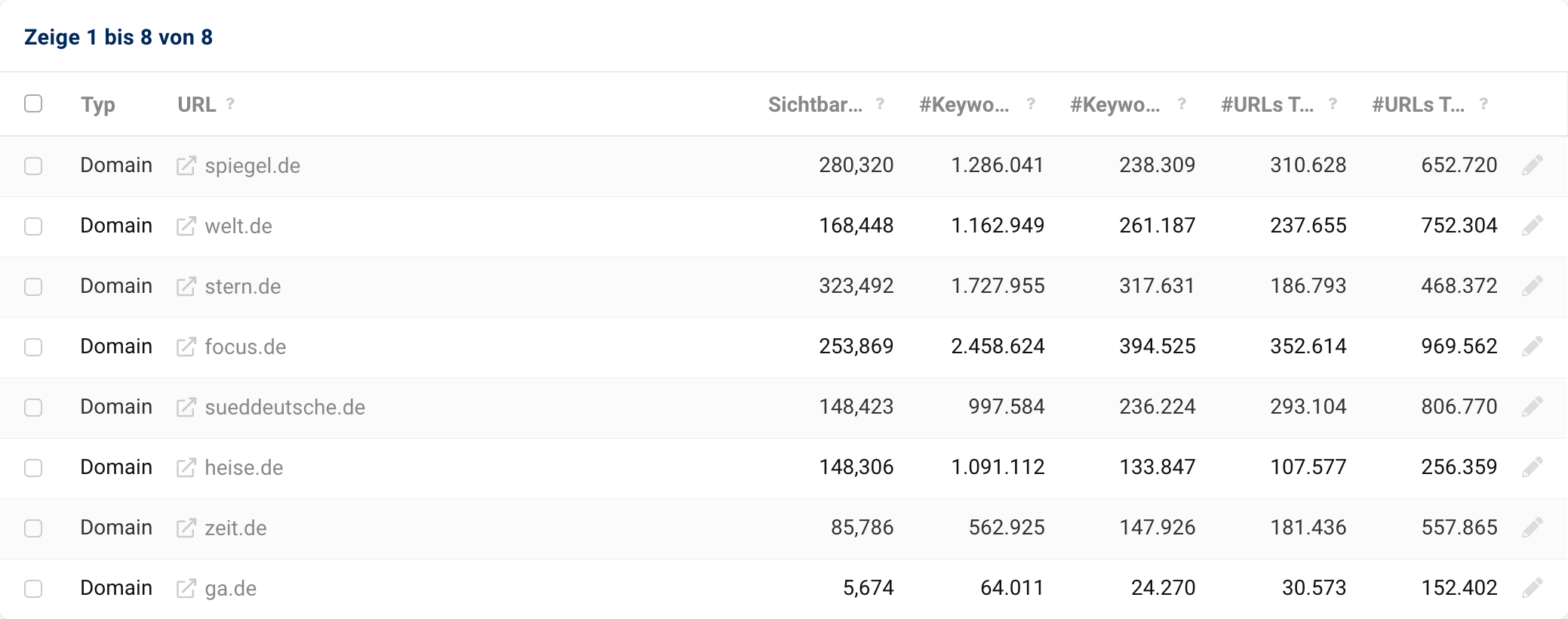The image size is (1568, 619).
Task: Show help for the Sichtbar... column
Action: 880,104
